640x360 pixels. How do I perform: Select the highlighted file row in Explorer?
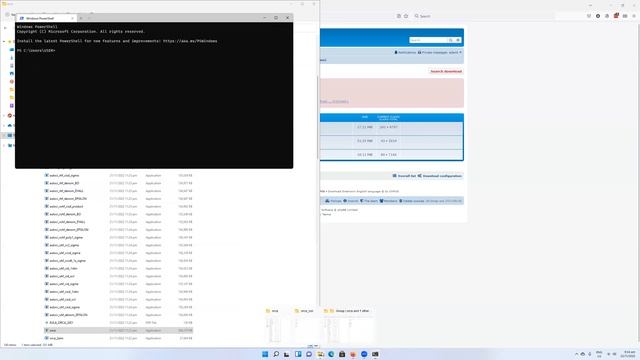pos(118,330)
